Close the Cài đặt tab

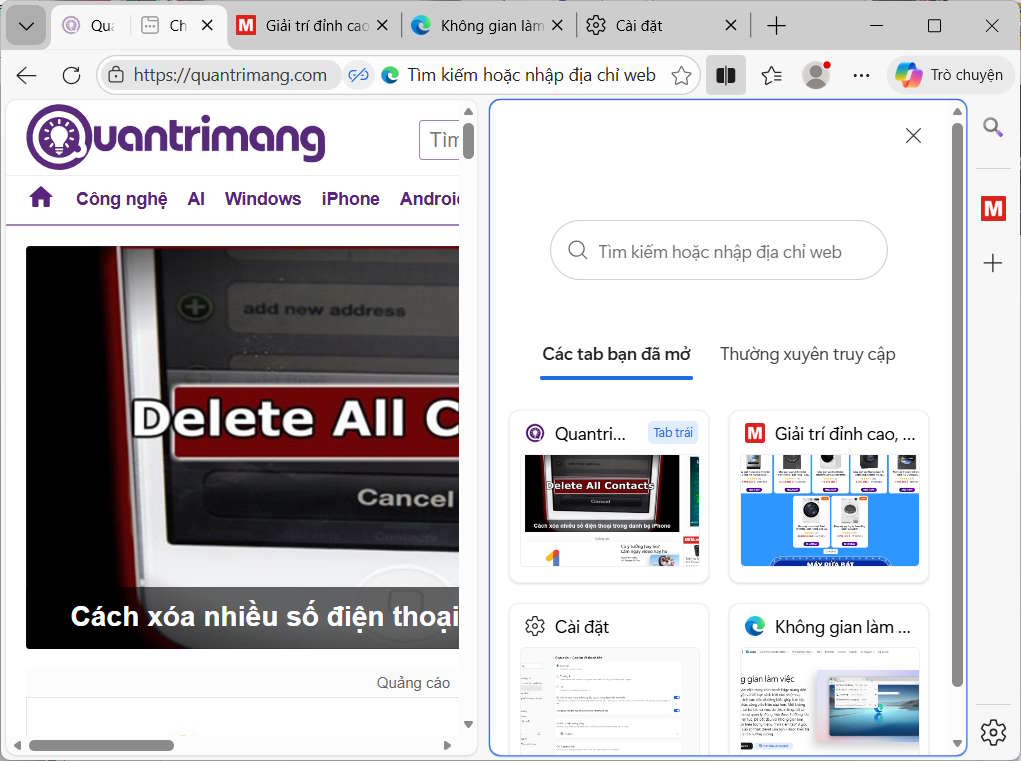(731, 25)
